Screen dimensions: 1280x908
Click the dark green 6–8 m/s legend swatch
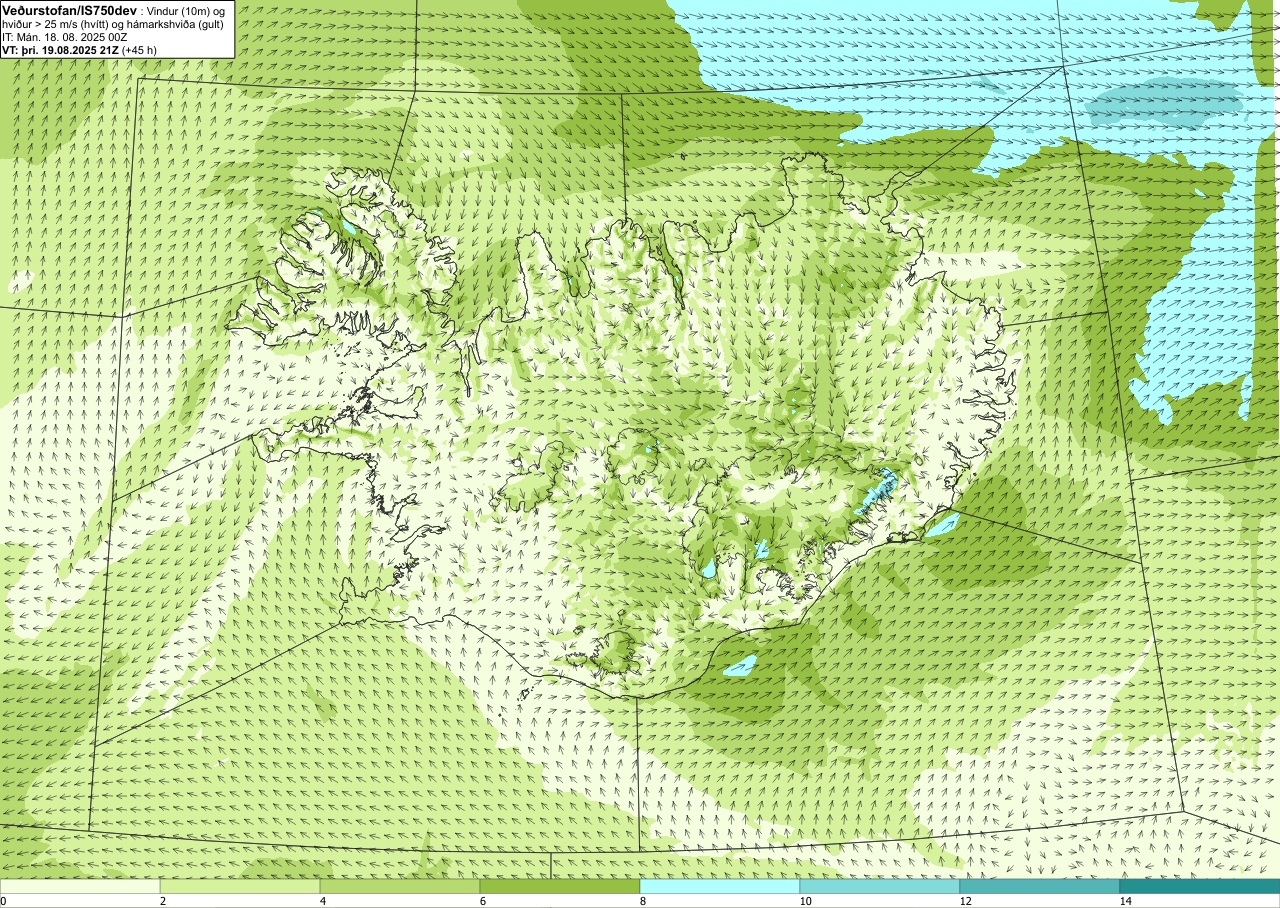560,887
